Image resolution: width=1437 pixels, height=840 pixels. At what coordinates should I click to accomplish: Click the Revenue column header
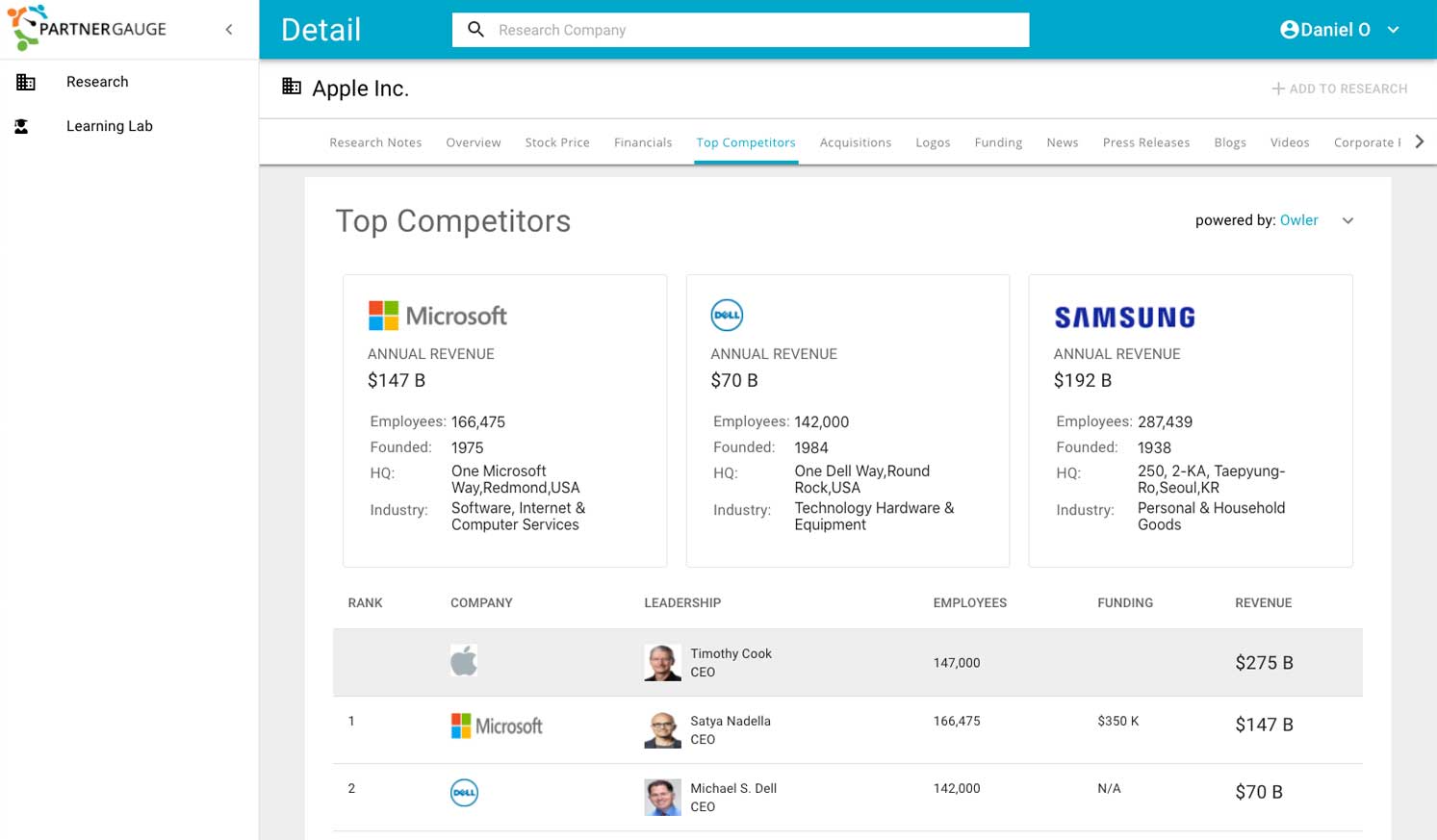pos(1264,603)
